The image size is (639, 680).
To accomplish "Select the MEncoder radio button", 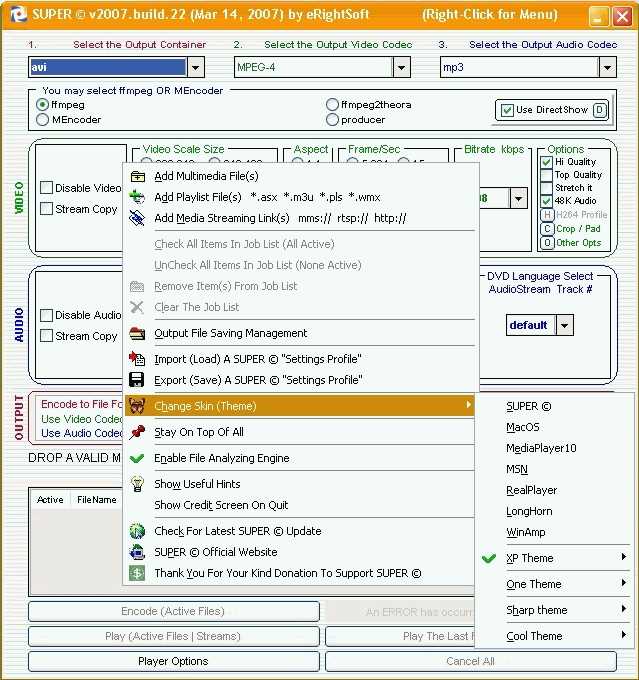I will coord(43,120).
